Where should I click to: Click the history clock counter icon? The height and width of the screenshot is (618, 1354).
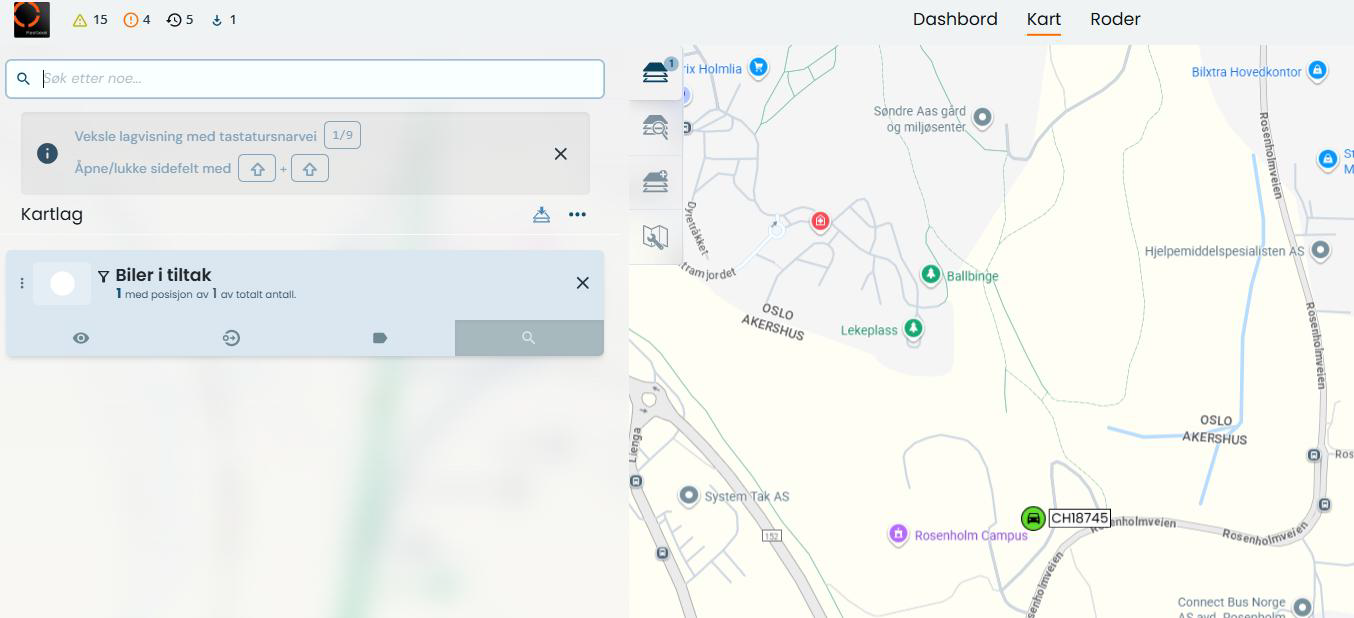click(x=174, y=20)
